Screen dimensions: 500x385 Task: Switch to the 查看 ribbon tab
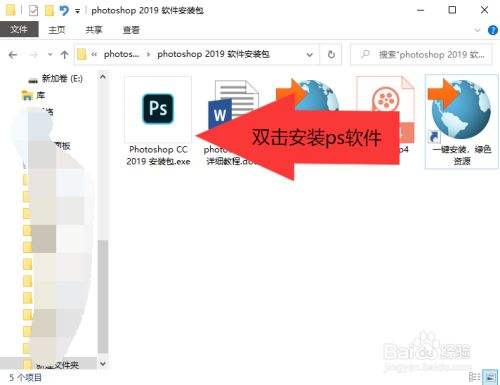click(131, 30)
